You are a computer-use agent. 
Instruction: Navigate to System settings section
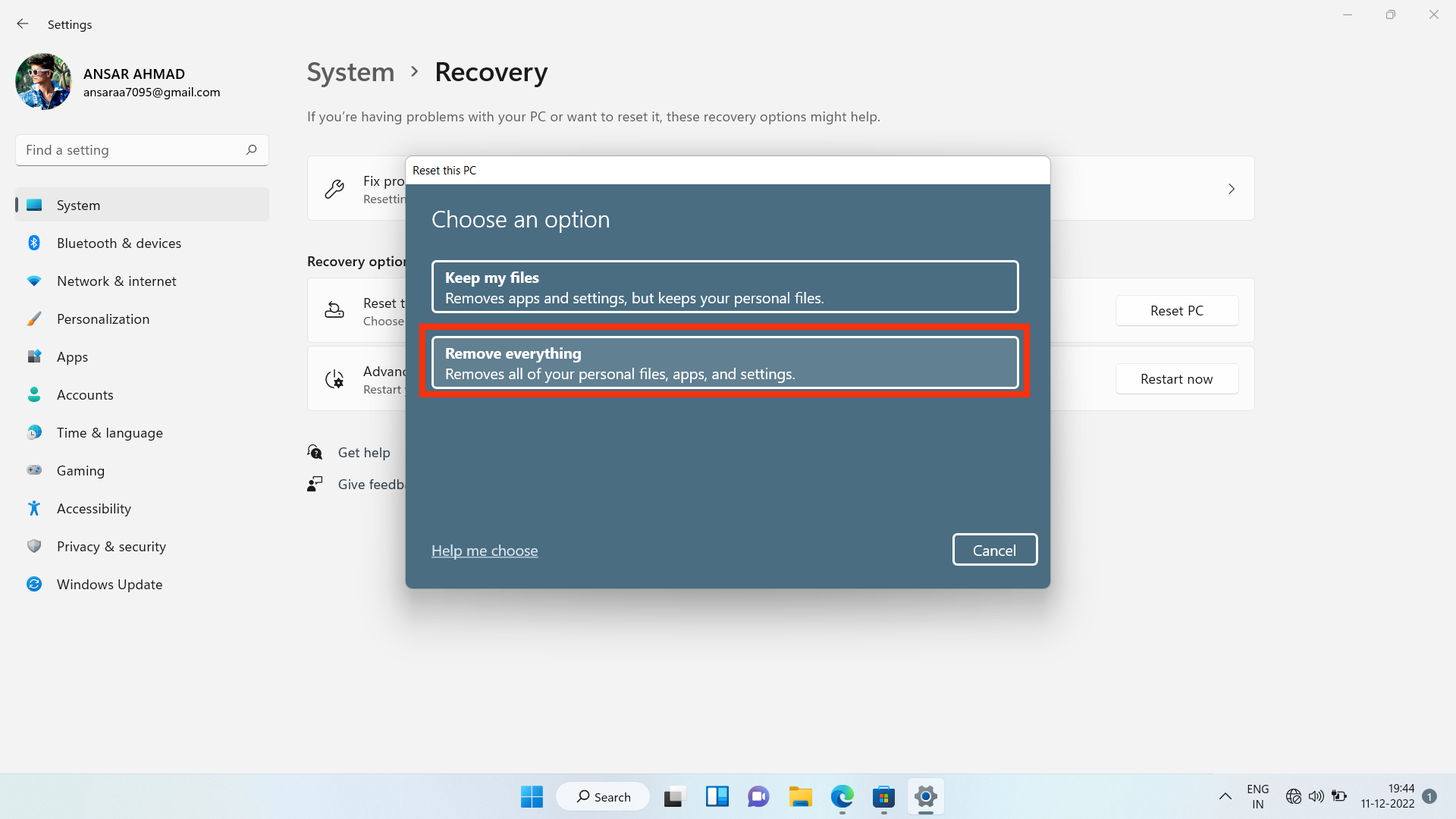point(142,204)
